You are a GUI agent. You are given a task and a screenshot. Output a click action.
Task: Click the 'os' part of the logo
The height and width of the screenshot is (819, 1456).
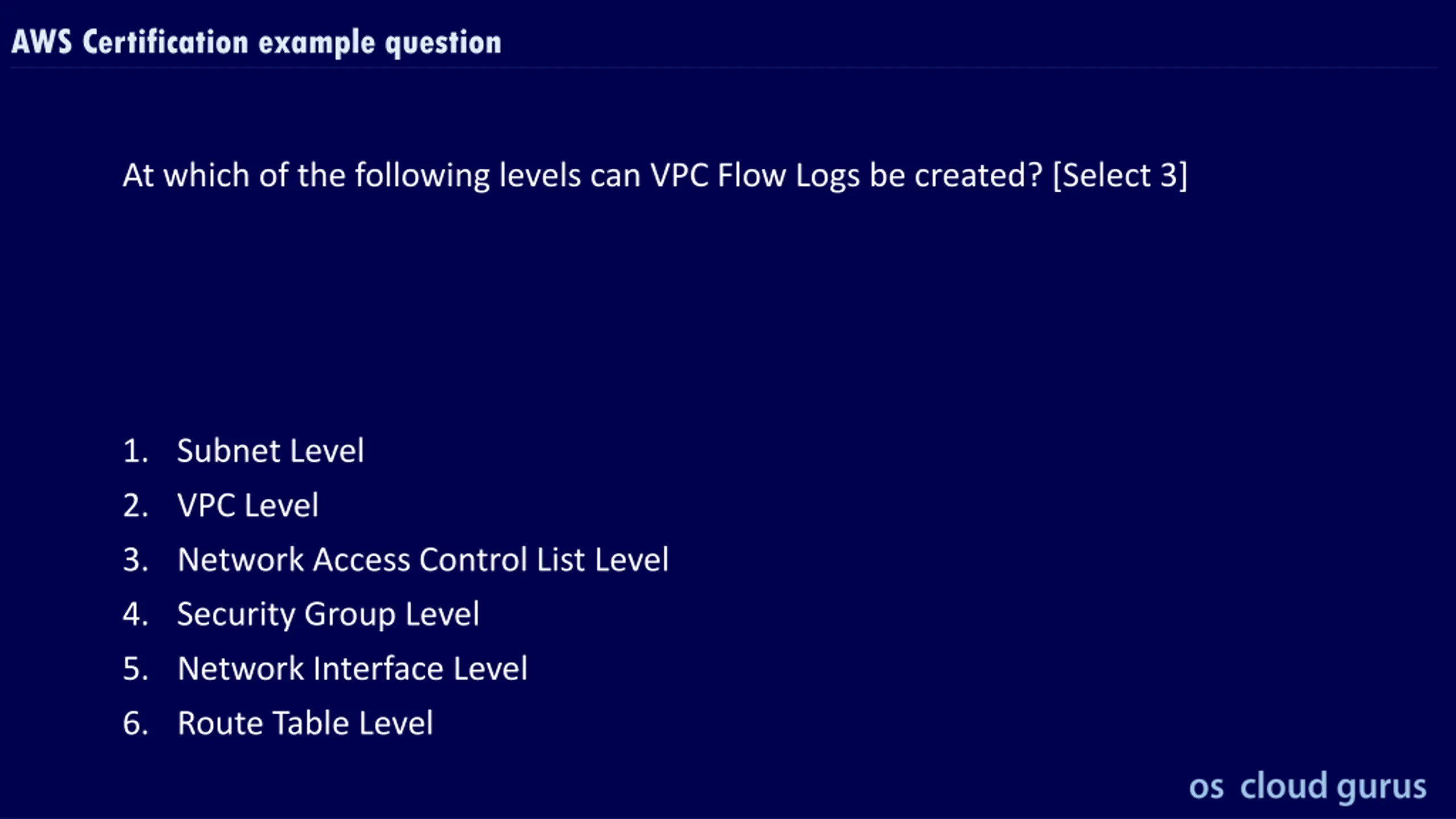tap(1206, 788)
